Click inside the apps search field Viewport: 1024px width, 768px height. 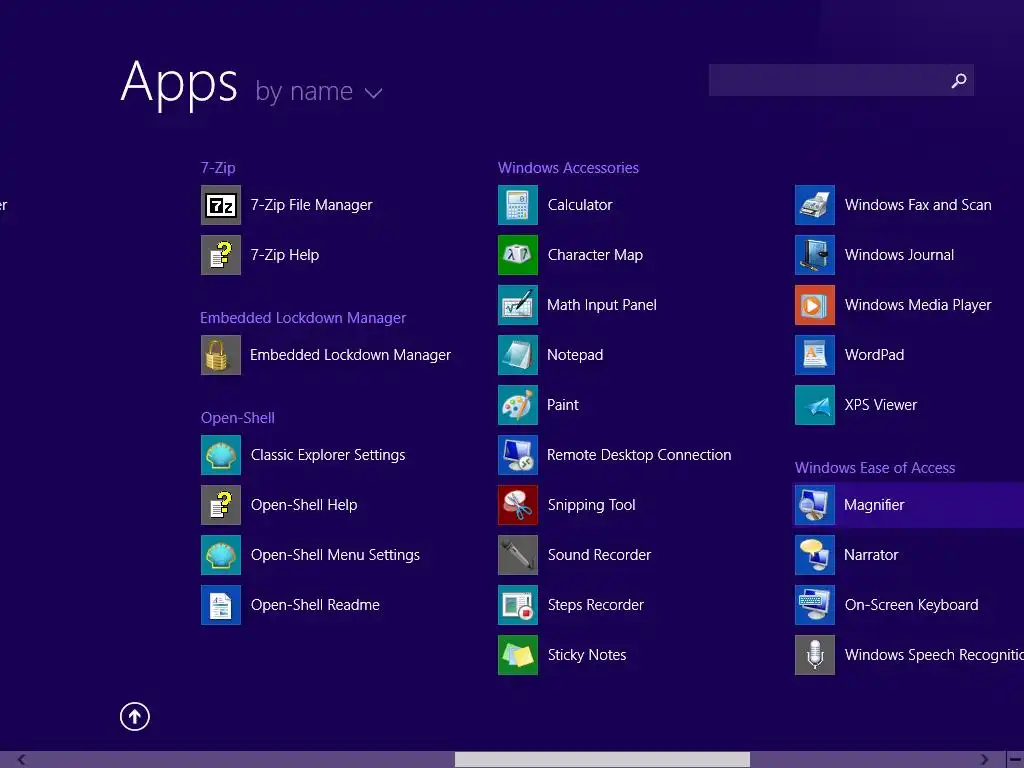click(841, 80)
